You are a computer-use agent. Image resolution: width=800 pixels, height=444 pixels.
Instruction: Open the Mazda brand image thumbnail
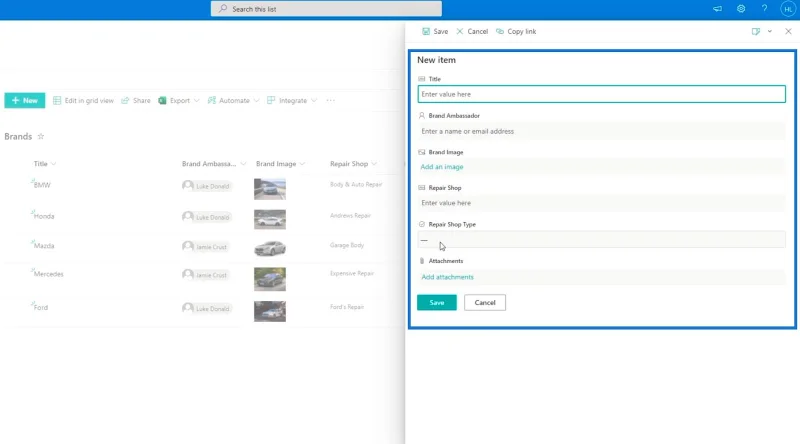[270, 248]
